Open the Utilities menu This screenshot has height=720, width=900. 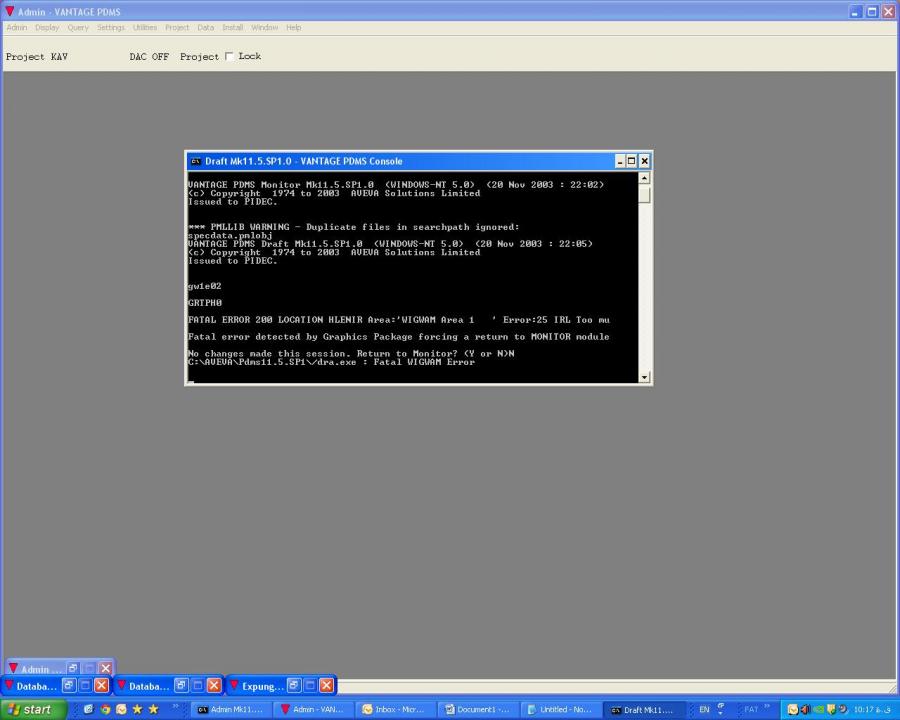pos(145,28)
